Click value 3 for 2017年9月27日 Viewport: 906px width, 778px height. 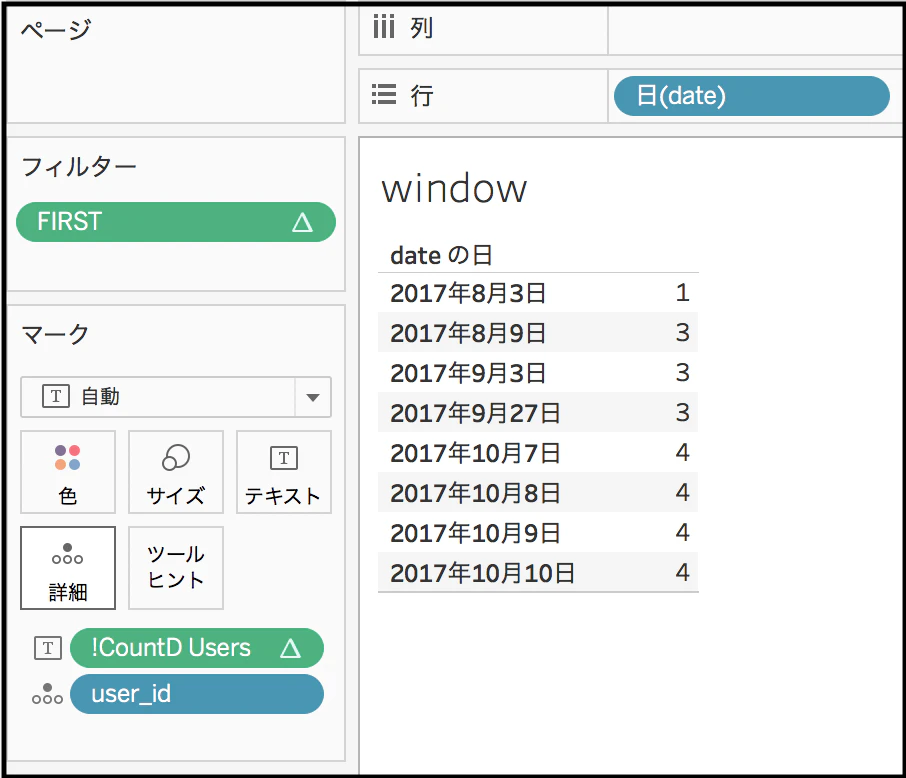682,413
